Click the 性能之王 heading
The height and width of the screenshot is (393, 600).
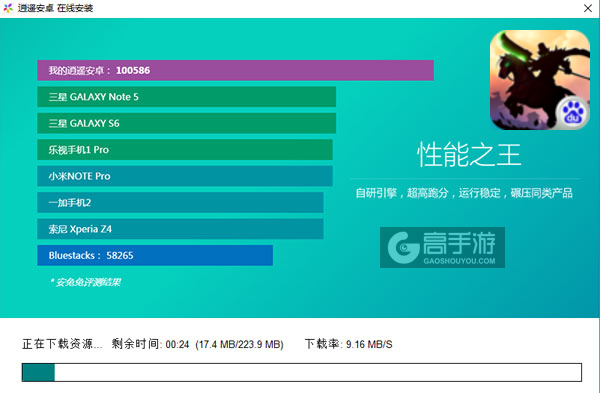pyautogui.click(x=469, y=155)
